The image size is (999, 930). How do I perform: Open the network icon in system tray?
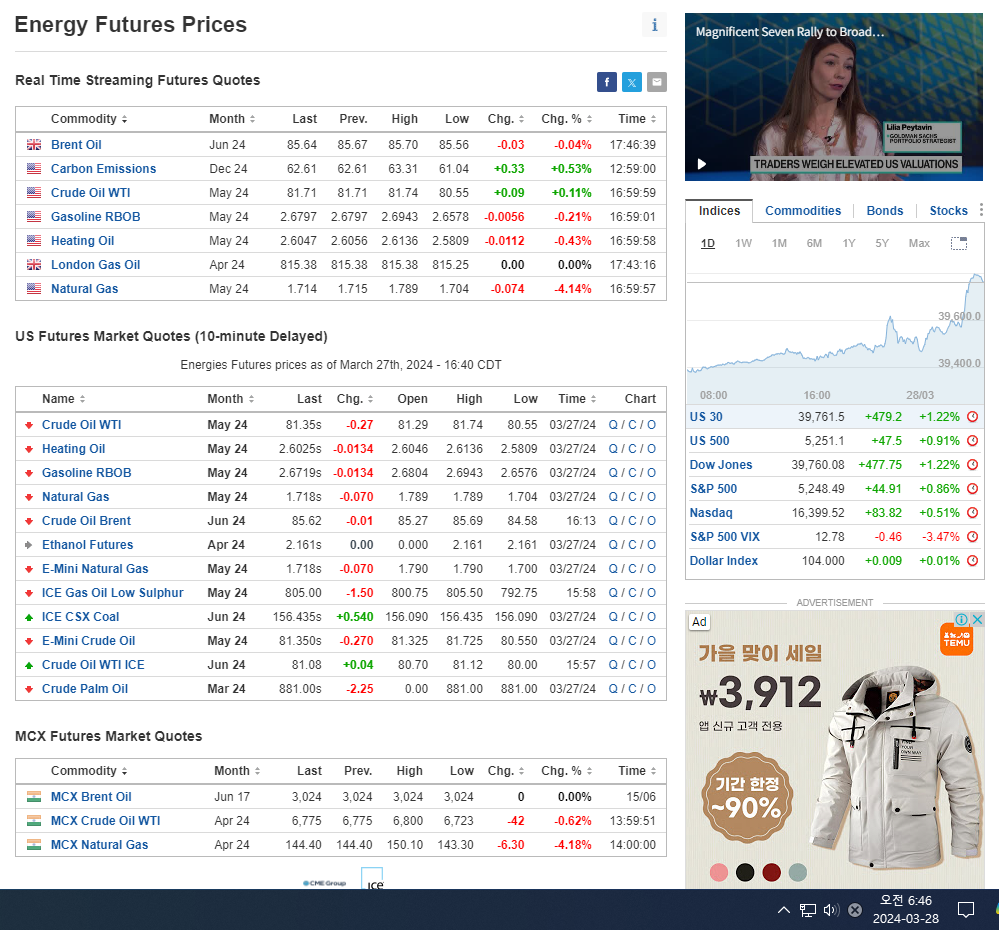(808, 910)
